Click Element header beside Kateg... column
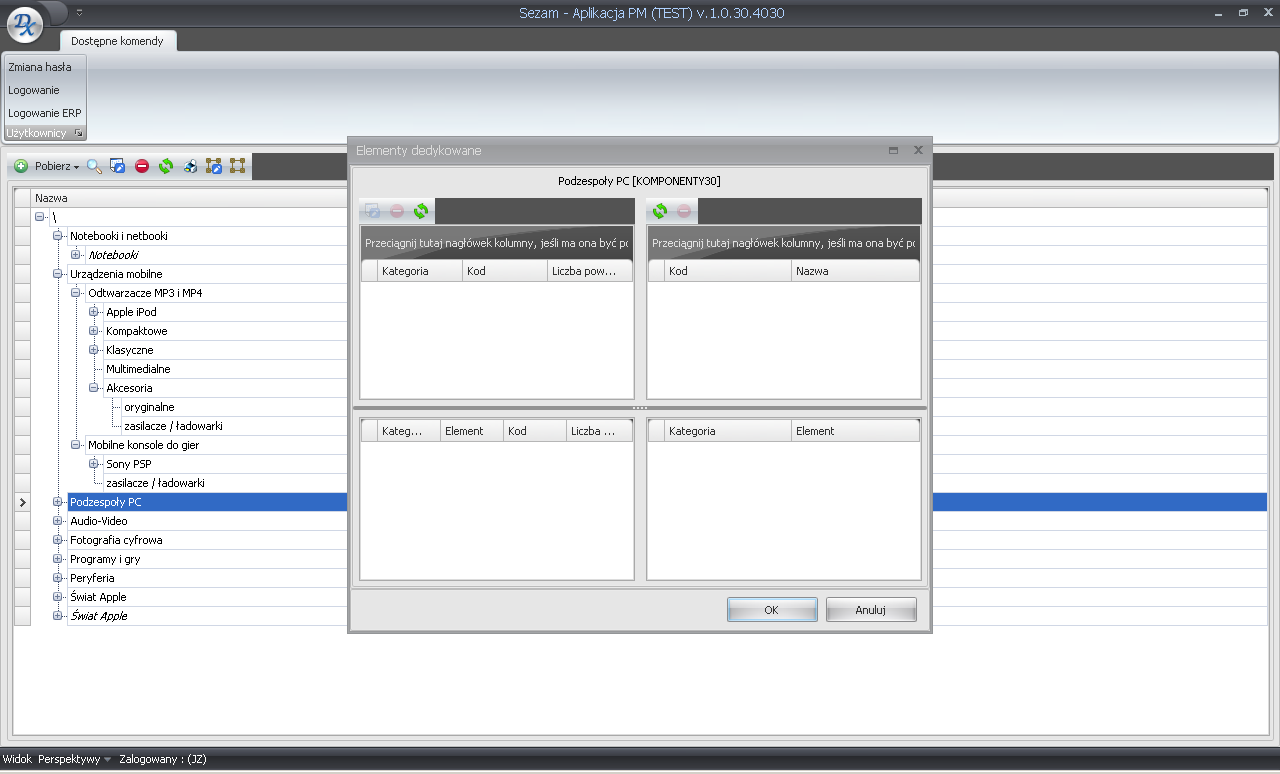 click(472, 431)
